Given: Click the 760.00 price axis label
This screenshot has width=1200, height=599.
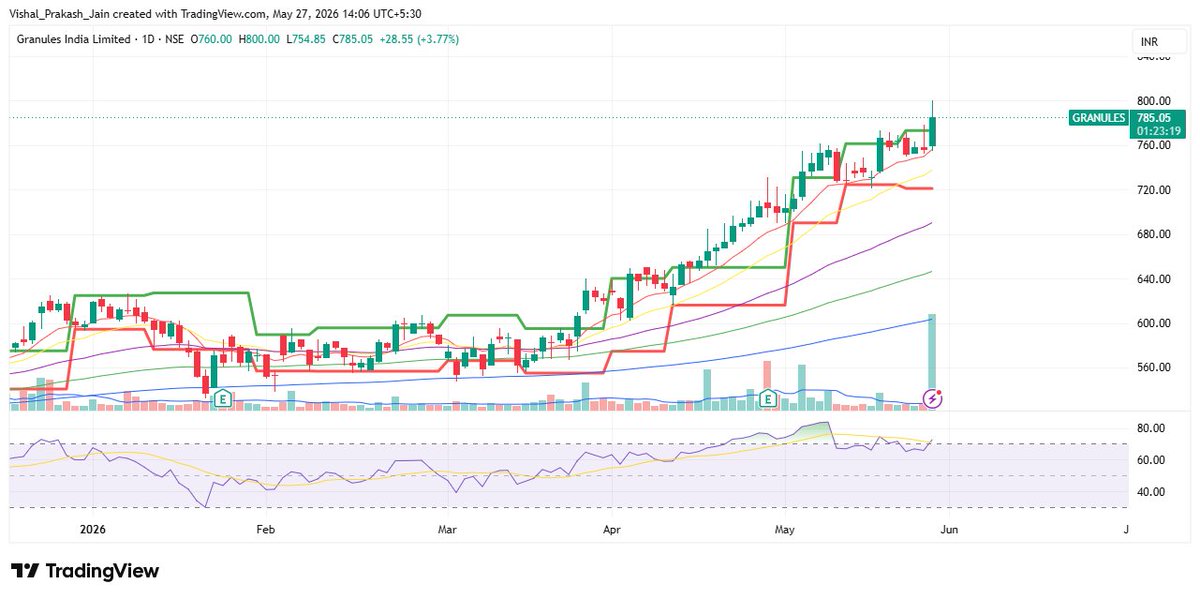Looking at the screenshot, I should click(1153, 146).
